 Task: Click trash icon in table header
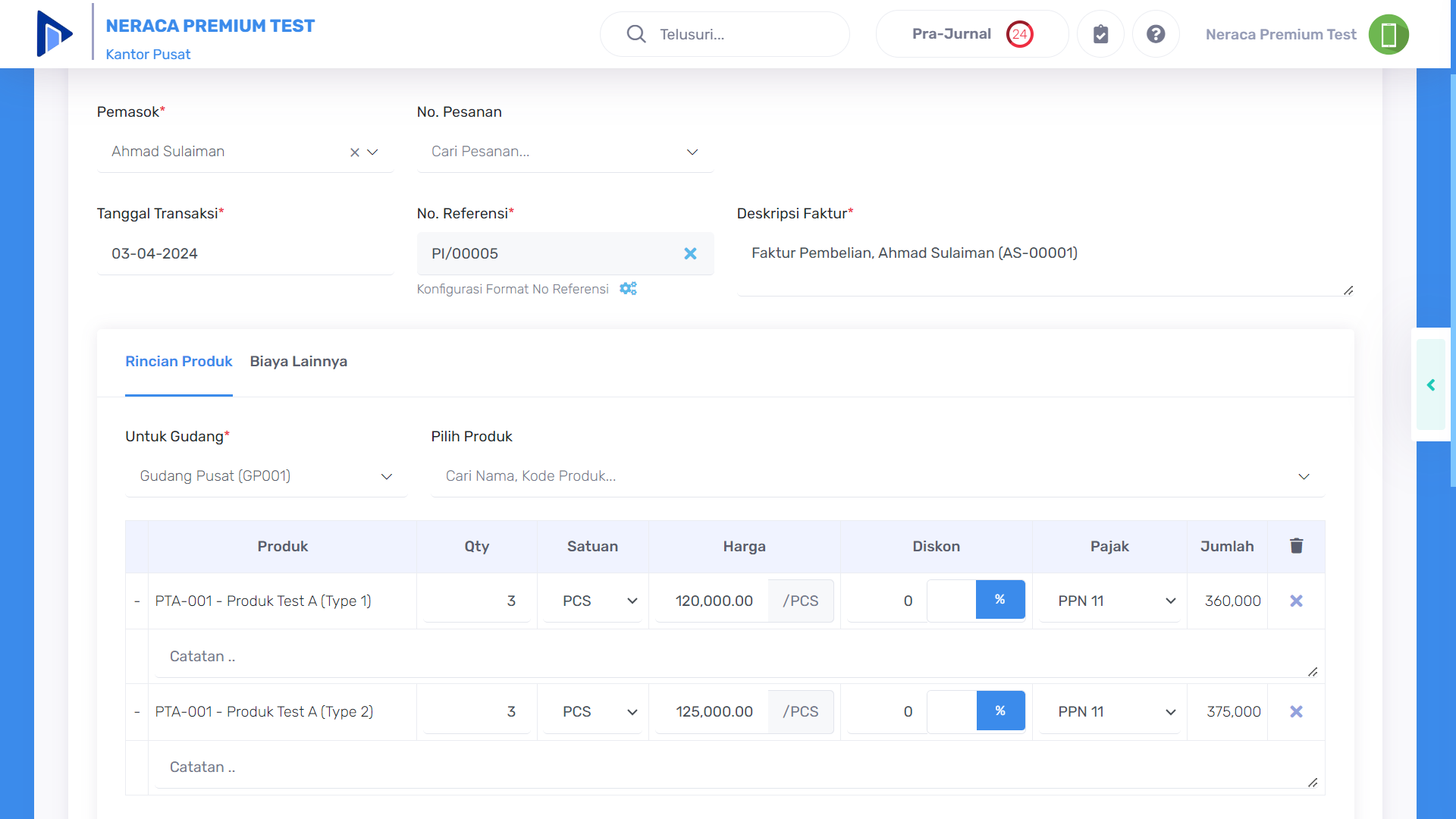coord(1296,546)
